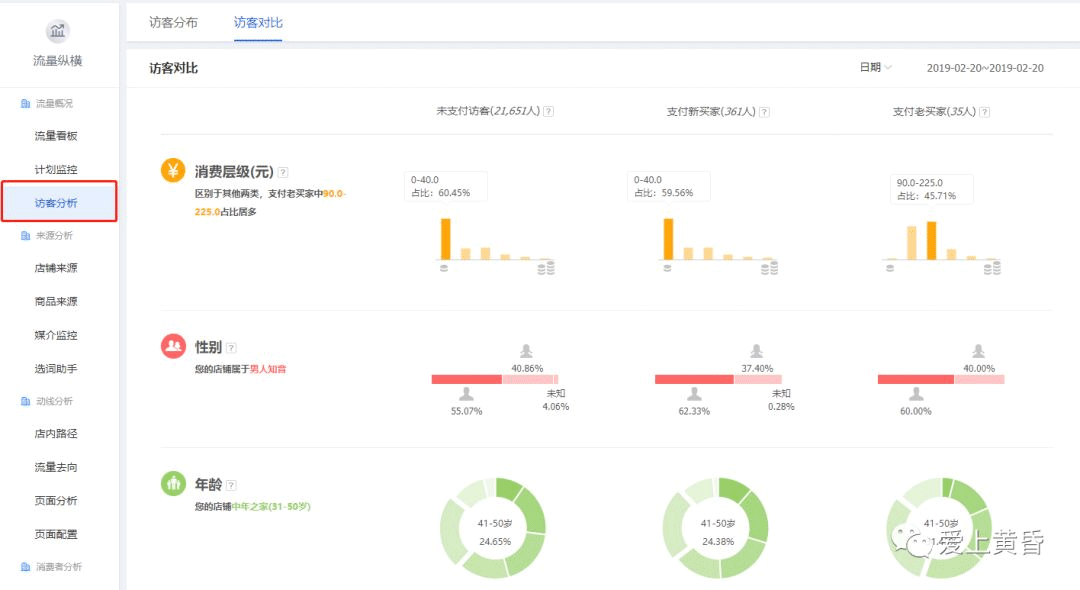Viewport: 1080px width, 590px height.
Task: Click help icon beside 支付新买家 header
Action: pyautogui.click(x=764, y=112)
